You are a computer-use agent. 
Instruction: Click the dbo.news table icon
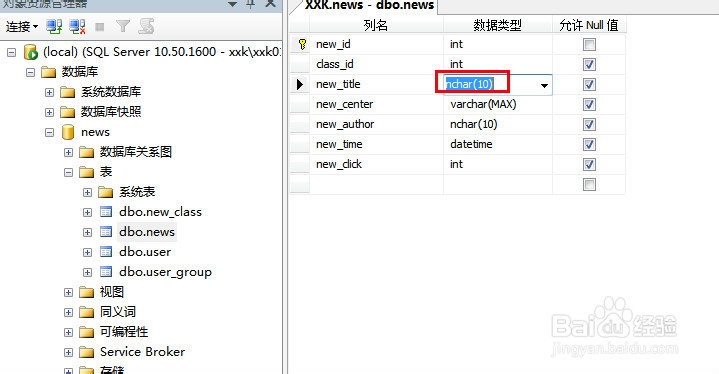click(x=106, y=232)
